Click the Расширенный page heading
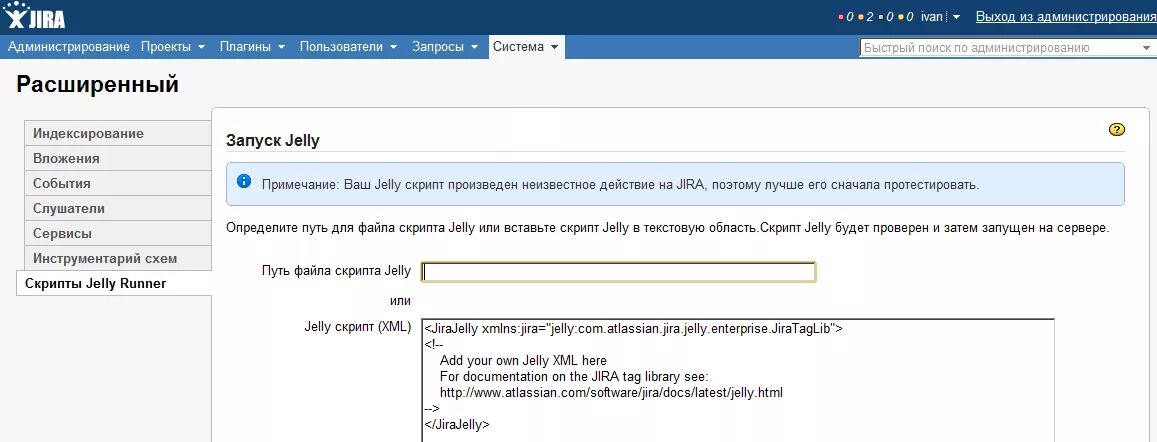 pyautogui.click(x=97, y=84)
